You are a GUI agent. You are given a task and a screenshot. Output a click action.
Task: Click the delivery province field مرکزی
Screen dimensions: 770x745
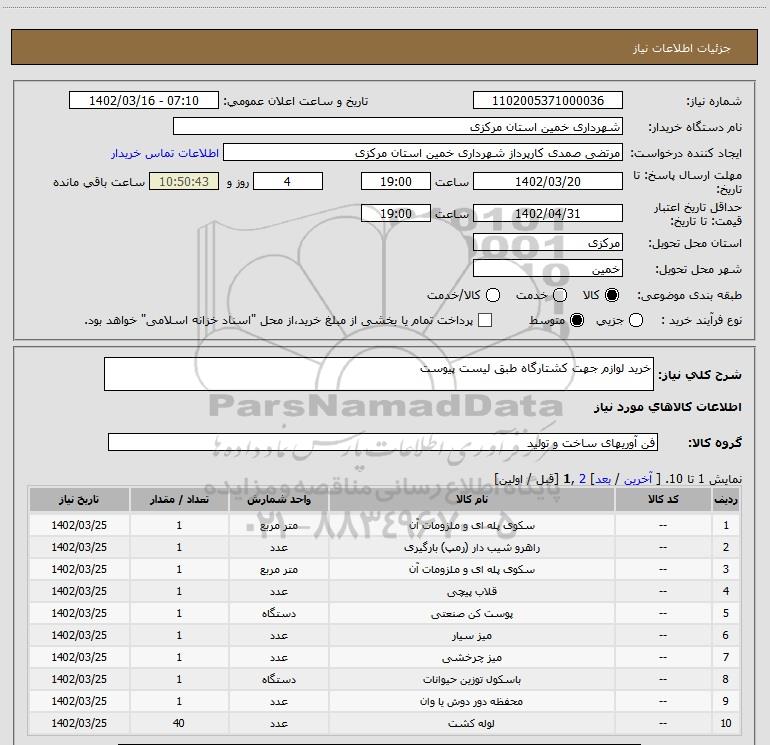[x=548, y=242]
